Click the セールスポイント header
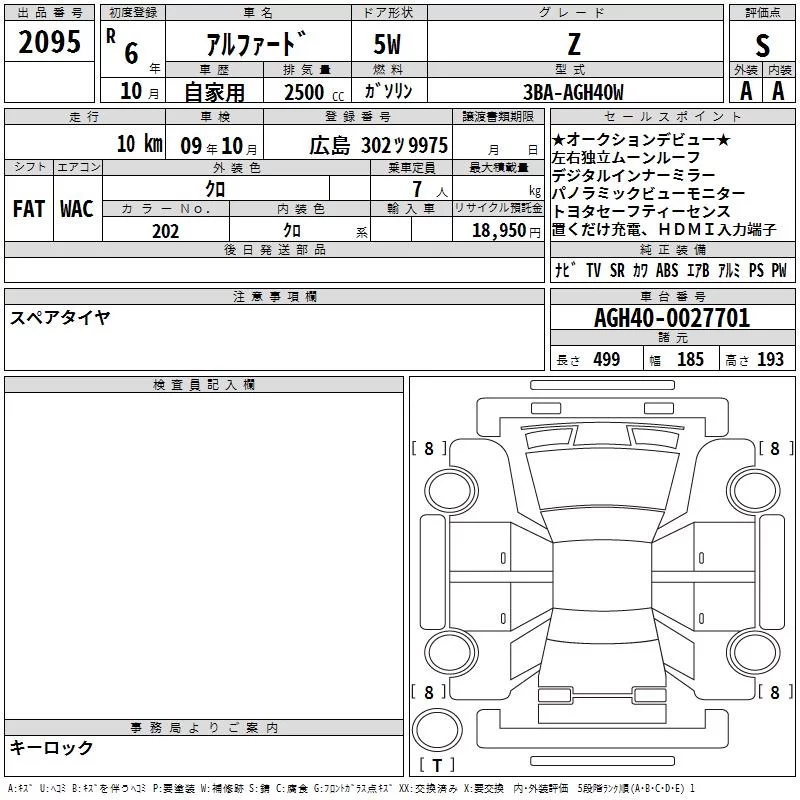The height and width of the screenshot is (800, 800). [672, 117]
